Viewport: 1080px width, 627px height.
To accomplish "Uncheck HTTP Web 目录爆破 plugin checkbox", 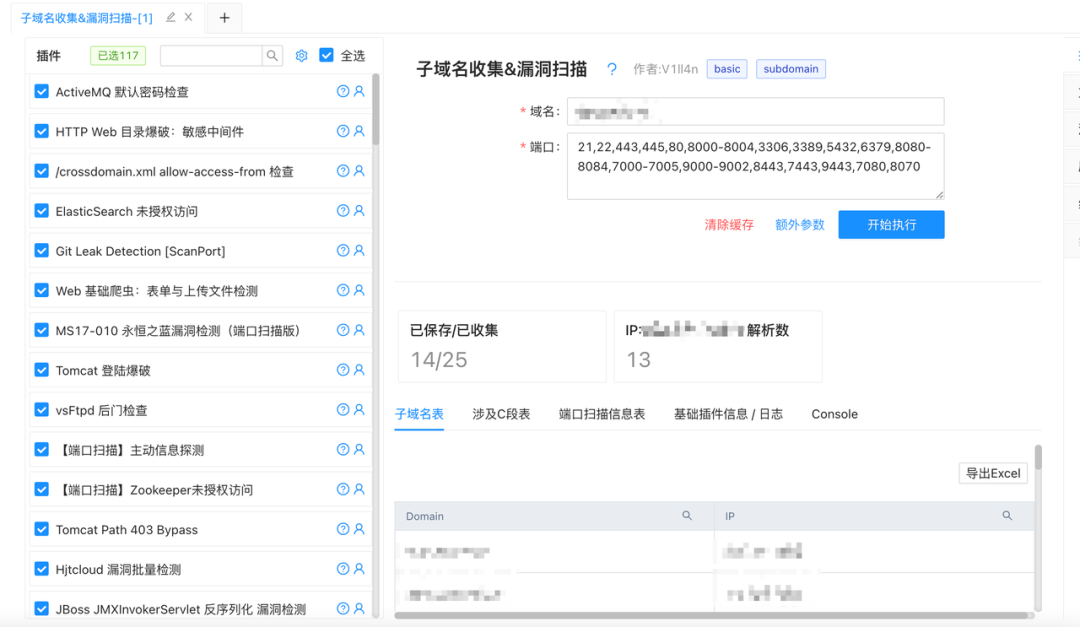I will point(41,131).
